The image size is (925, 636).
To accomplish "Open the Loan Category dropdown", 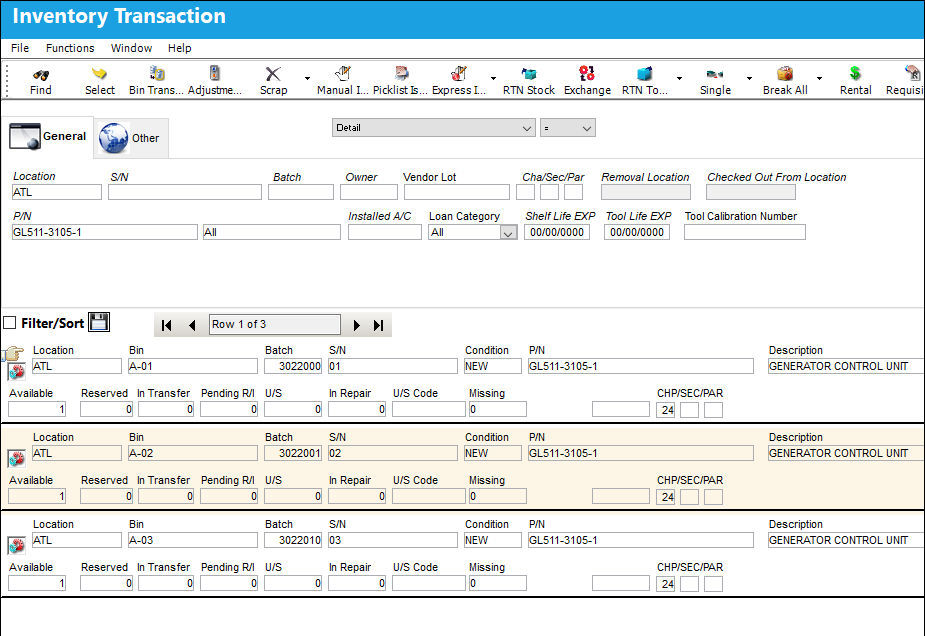I will pyautogui.click(x=508, y=233).
